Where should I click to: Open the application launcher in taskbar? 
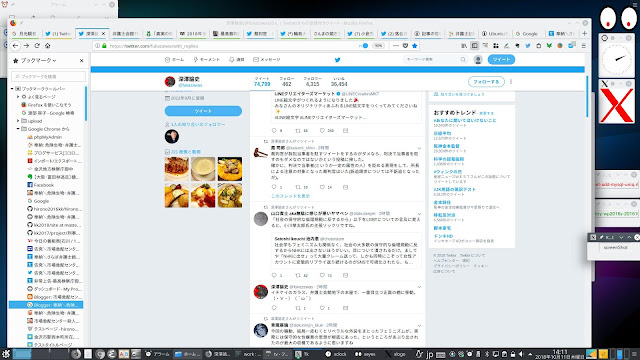[6, 354]
